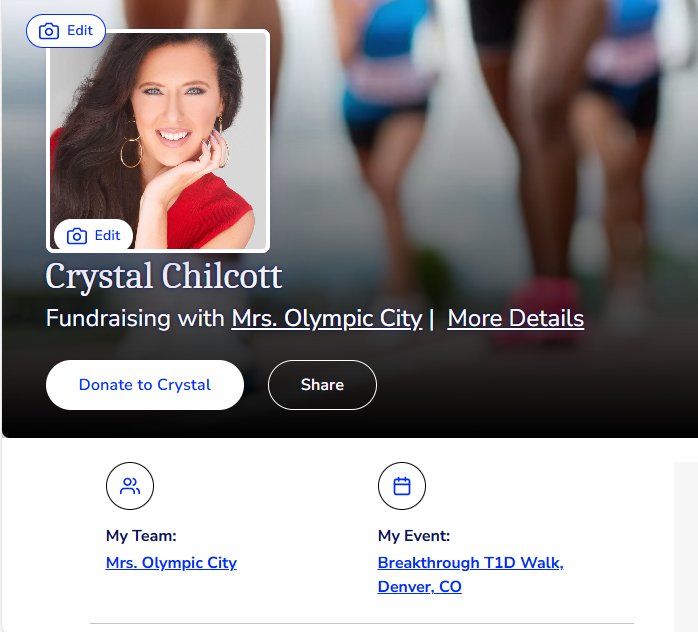Open Mrs. Olympic City link beside Fundraising with
This screenshot has height=632, width=698.
tap(327, 319)
